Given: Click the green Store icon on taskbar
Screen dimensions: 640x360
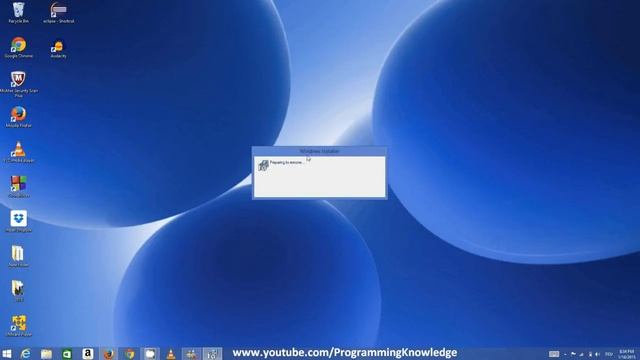Looking at the screenshot, I should [67, 354].
